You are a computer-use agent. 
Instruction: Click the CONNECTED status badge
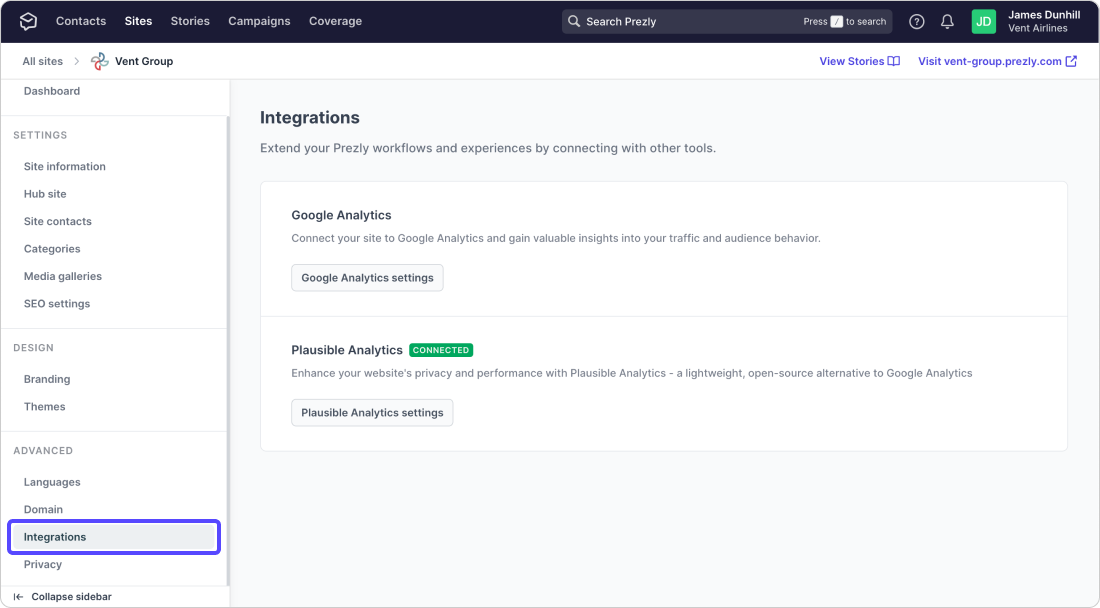click(x=441, y=350)
